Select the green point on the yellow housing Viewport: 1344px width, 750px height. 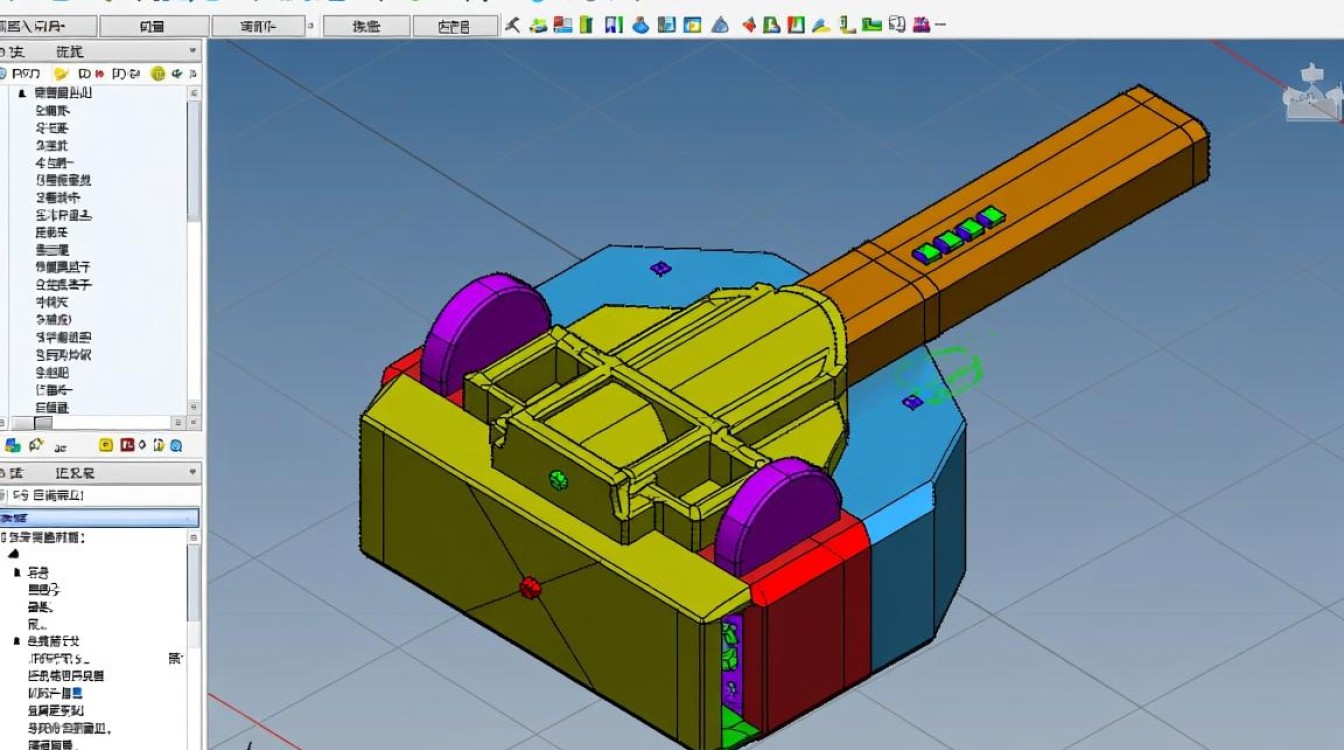[558, 480]
